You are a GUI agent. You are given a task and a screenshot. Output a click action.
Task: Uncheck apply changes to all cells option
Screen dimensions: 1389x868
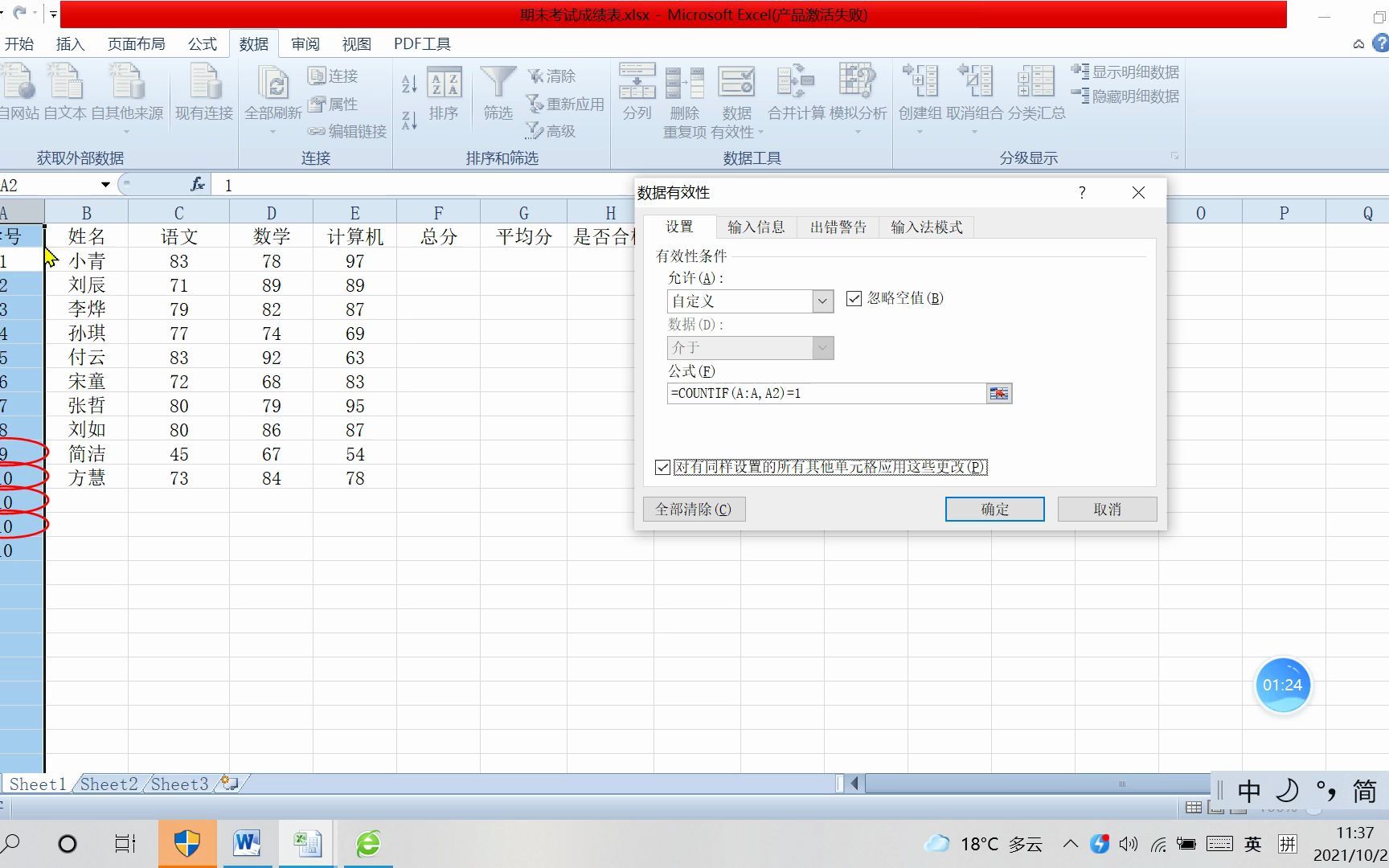[662, 467]
